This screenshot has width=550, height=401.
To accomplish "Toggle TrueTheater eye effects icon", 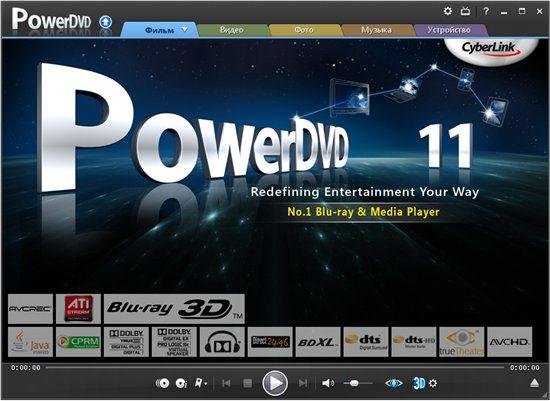I will click(x=394, y=383).
